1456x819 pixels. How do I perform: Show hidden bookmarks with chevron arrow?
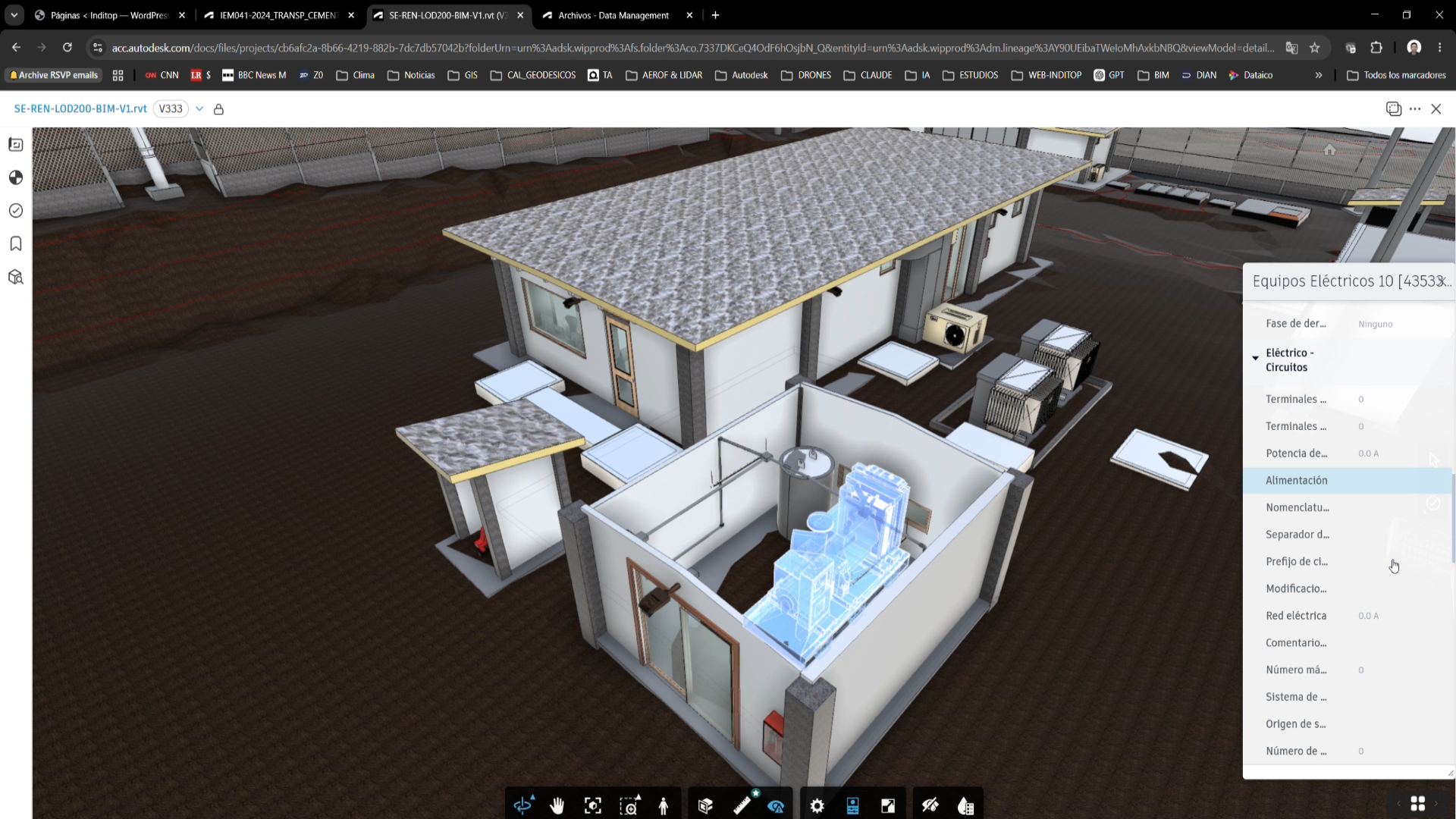pos(1319,75)
